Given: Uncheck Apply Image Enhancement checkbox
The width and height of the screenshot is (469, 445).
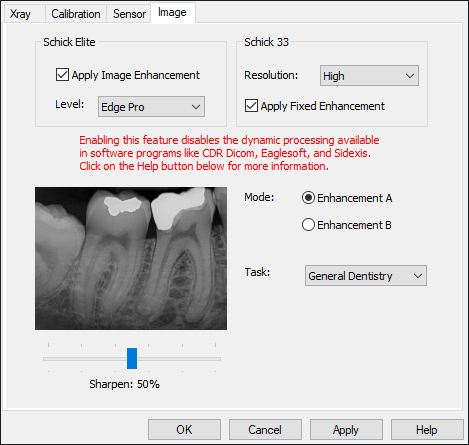Looking at the screenshot, I should [62, 75].
